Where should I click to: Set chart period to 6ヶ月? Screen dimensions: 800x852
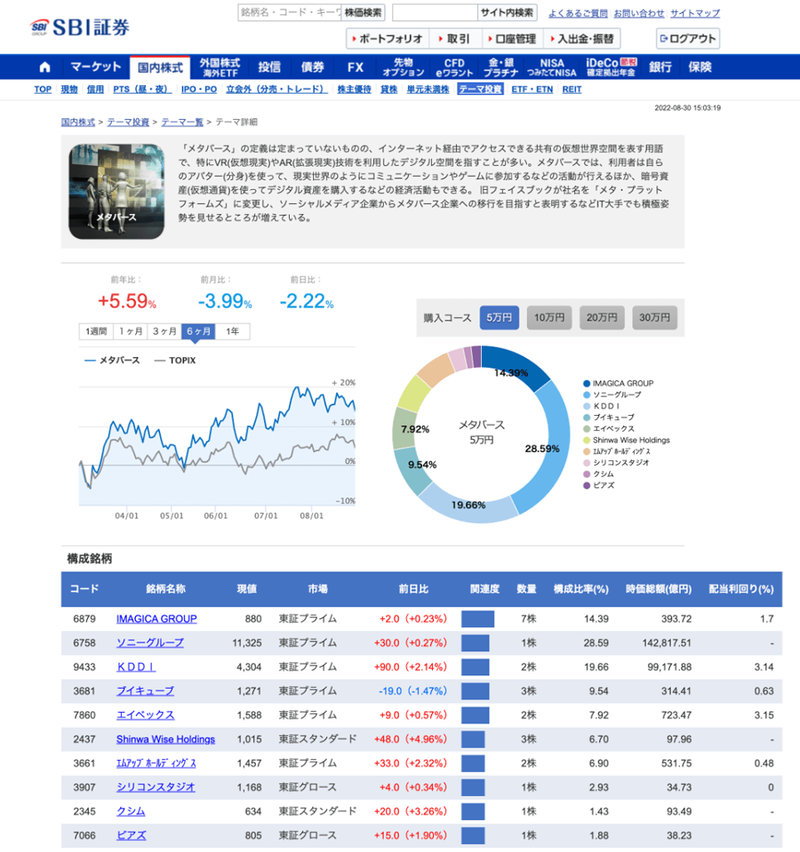pos(198,331)
